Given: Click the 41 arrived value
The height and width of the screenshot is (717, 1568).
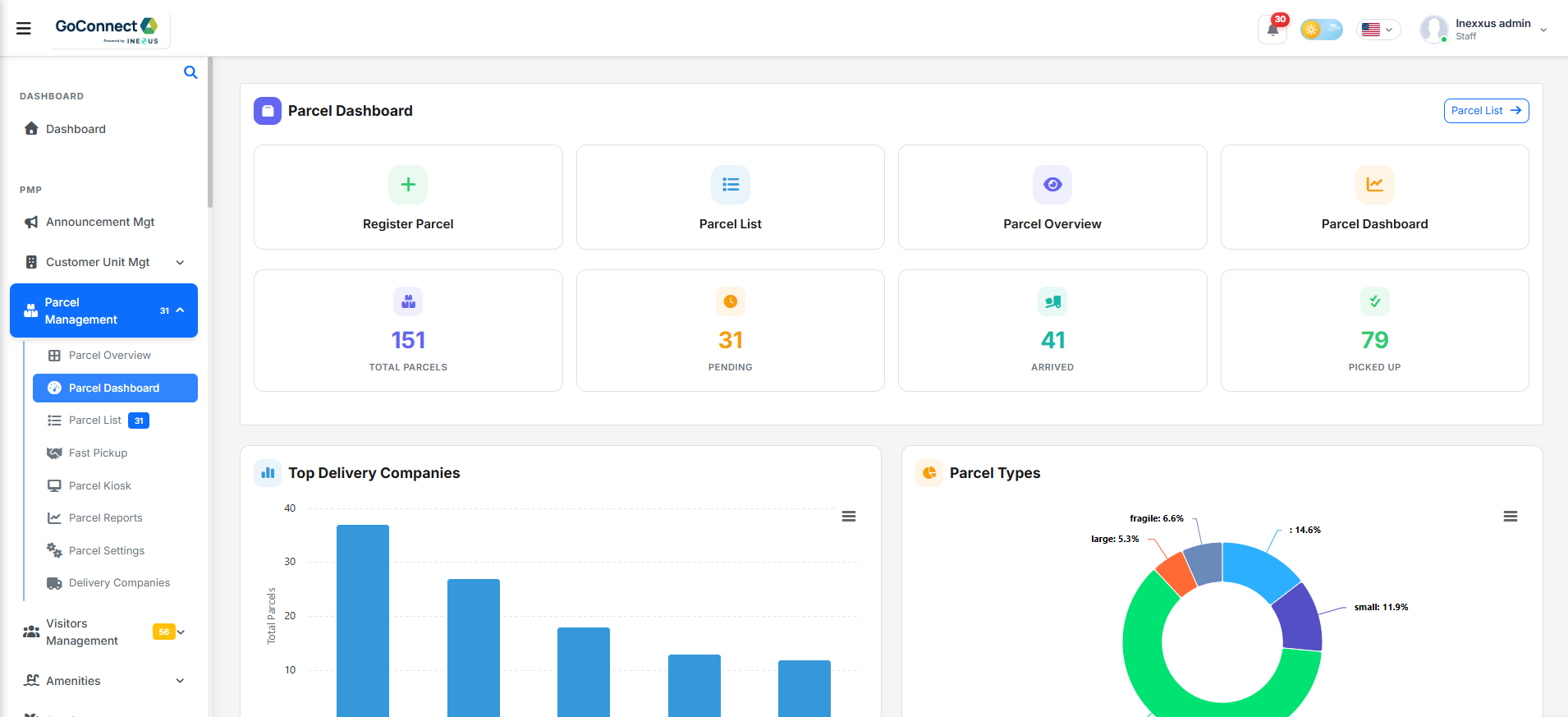Looking at the screenshot, I should point(1052,340).
